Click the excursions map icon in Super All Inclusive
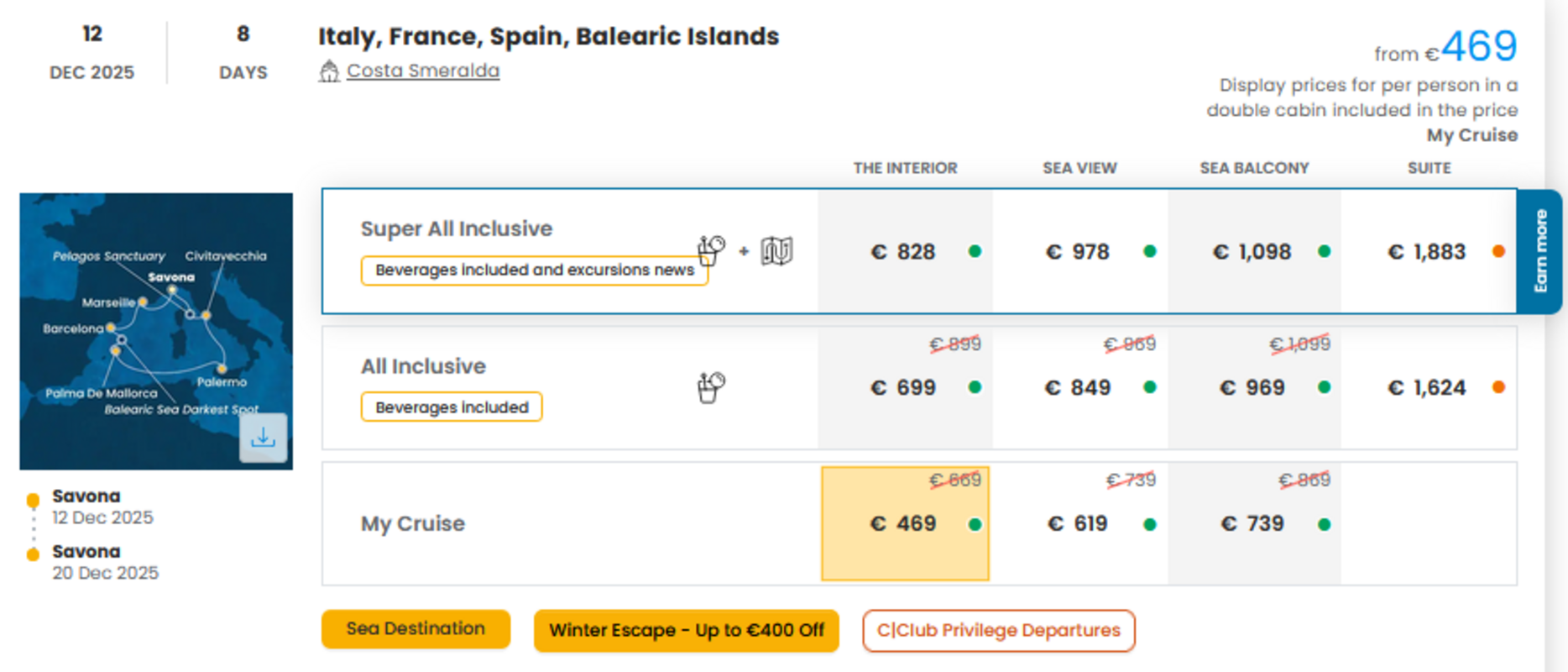Image resolution: width=1568 pixels, height=672 pixels. click(x=776, y=250)
